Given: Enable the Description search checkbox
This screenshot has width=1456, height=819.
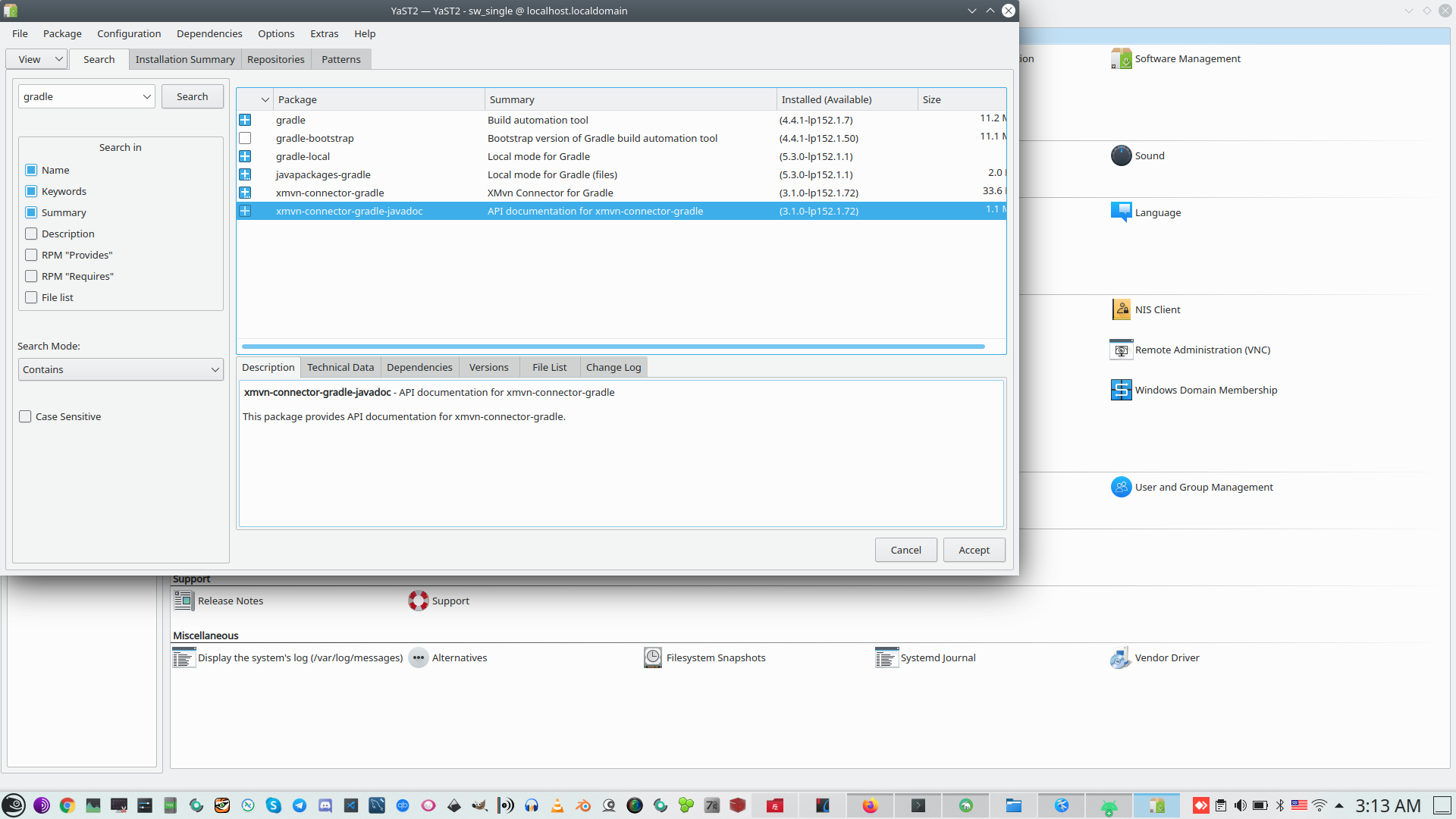Looking at the screenshot, I should point(31,234).
